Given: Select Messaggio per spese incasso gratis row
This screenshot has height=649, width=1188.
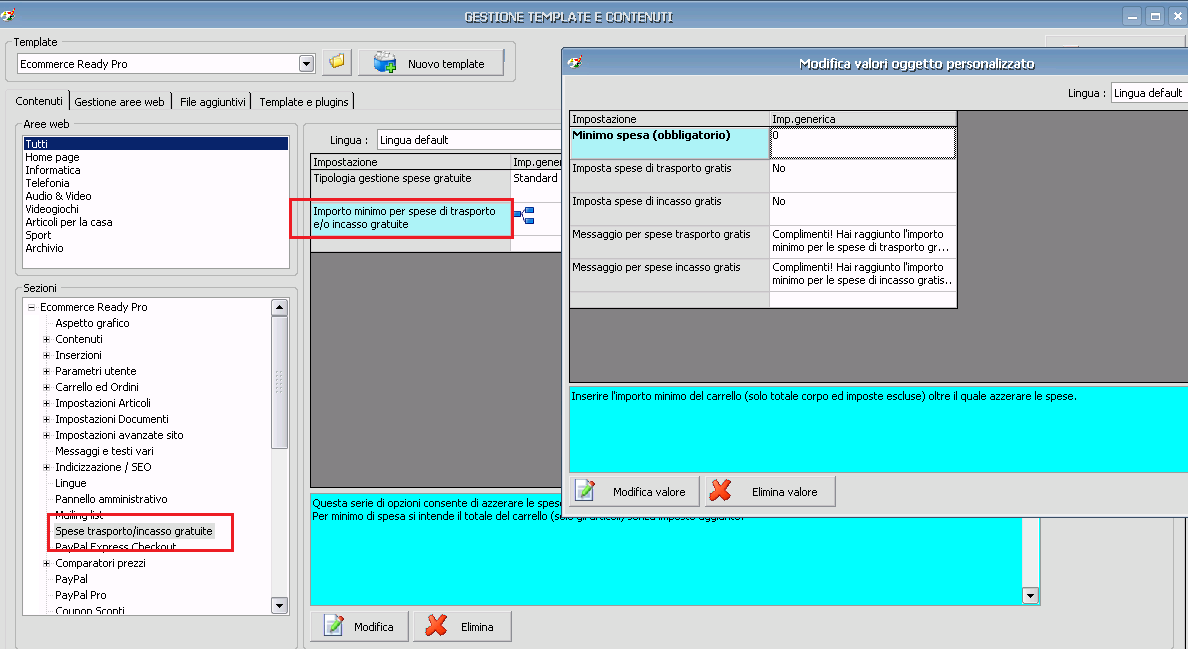Looking at the screenshot, I should coord(670,275).
